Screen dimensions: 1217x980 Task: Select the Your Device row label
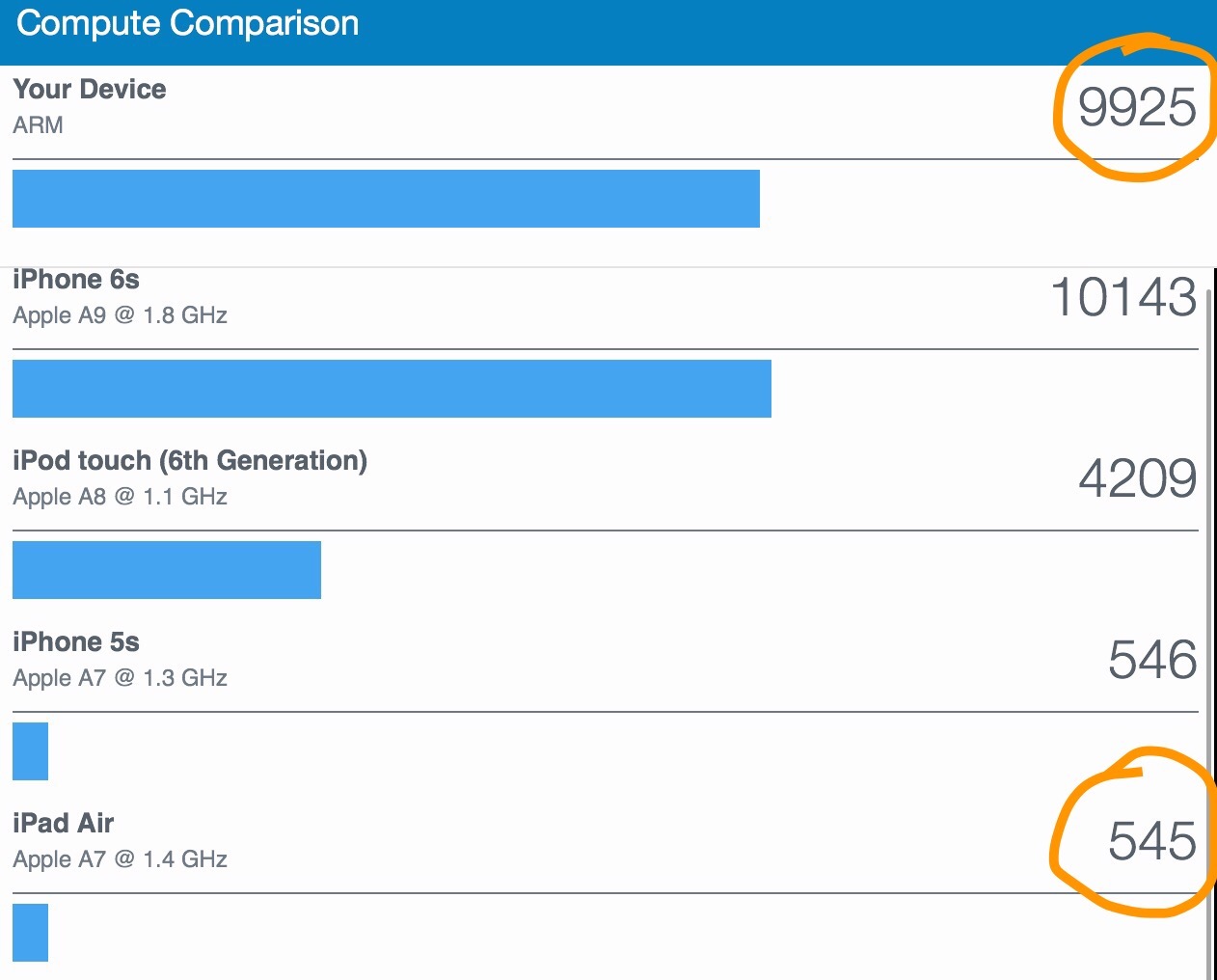pyautogui.click(x=90, y=89)
